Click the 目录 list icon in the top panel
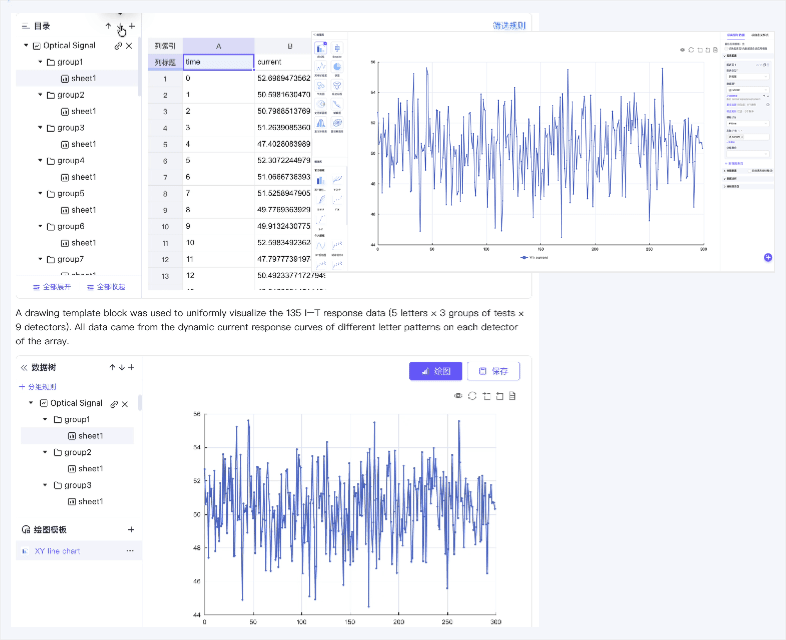The width and height of the screenshot is (786, 640). [26, 27]
